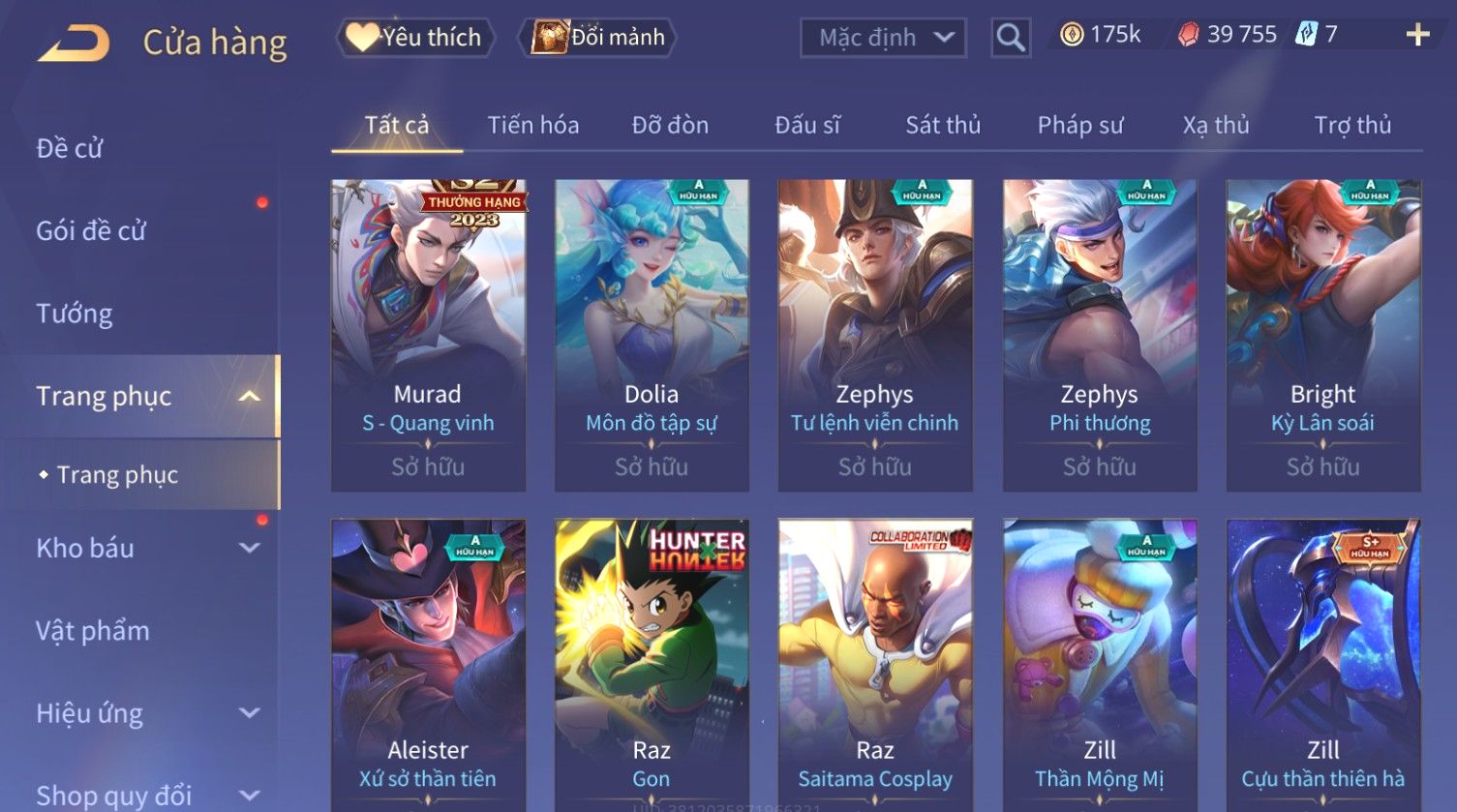The height and width of the screenshot is (812, 1457).
Task: Expand the Kho báu sidebar section
Action: 249,548
